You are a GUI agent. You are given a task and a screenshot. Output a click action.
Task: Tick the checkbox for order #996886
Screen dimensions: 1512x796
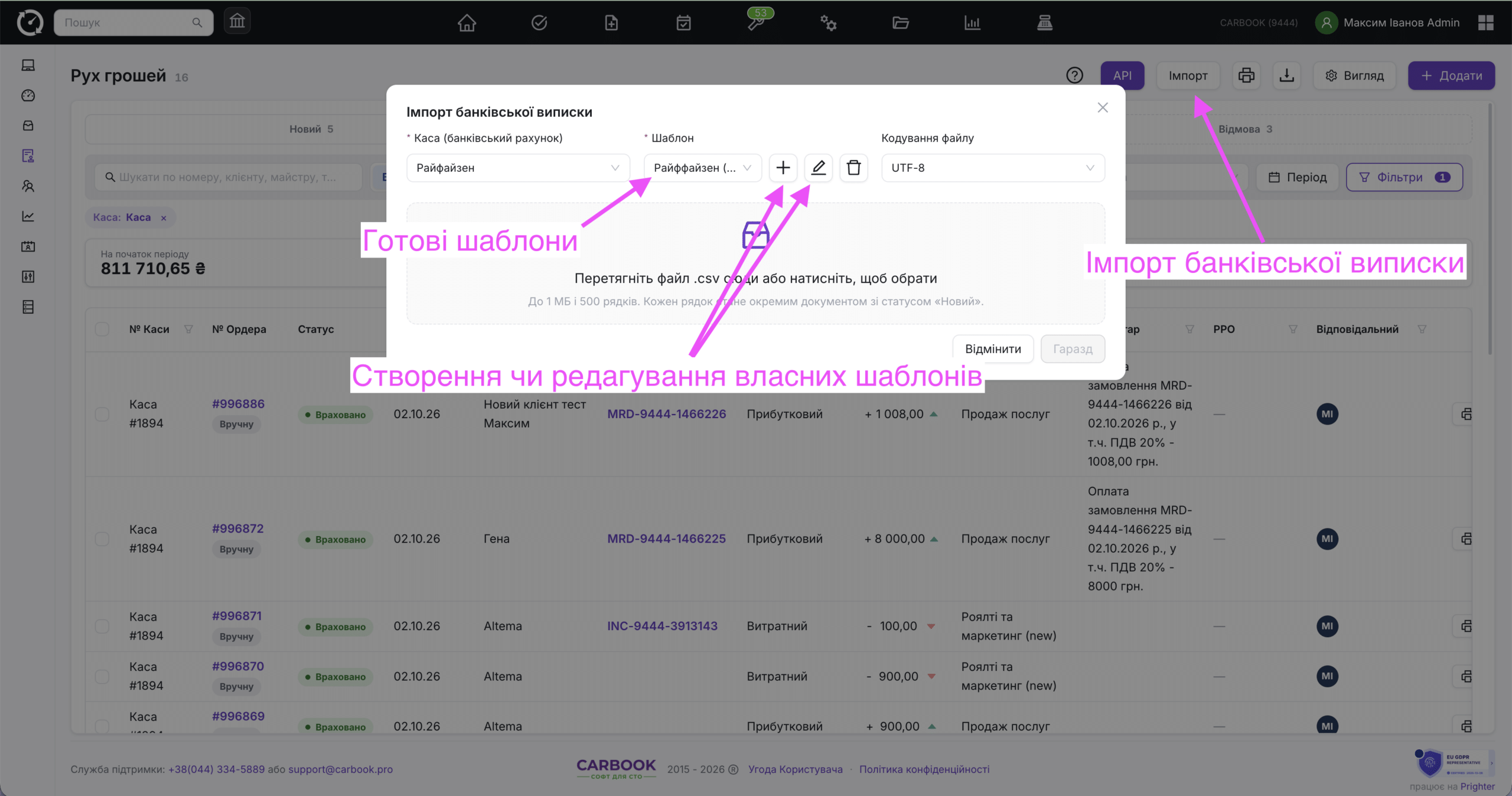coord(102,414)
